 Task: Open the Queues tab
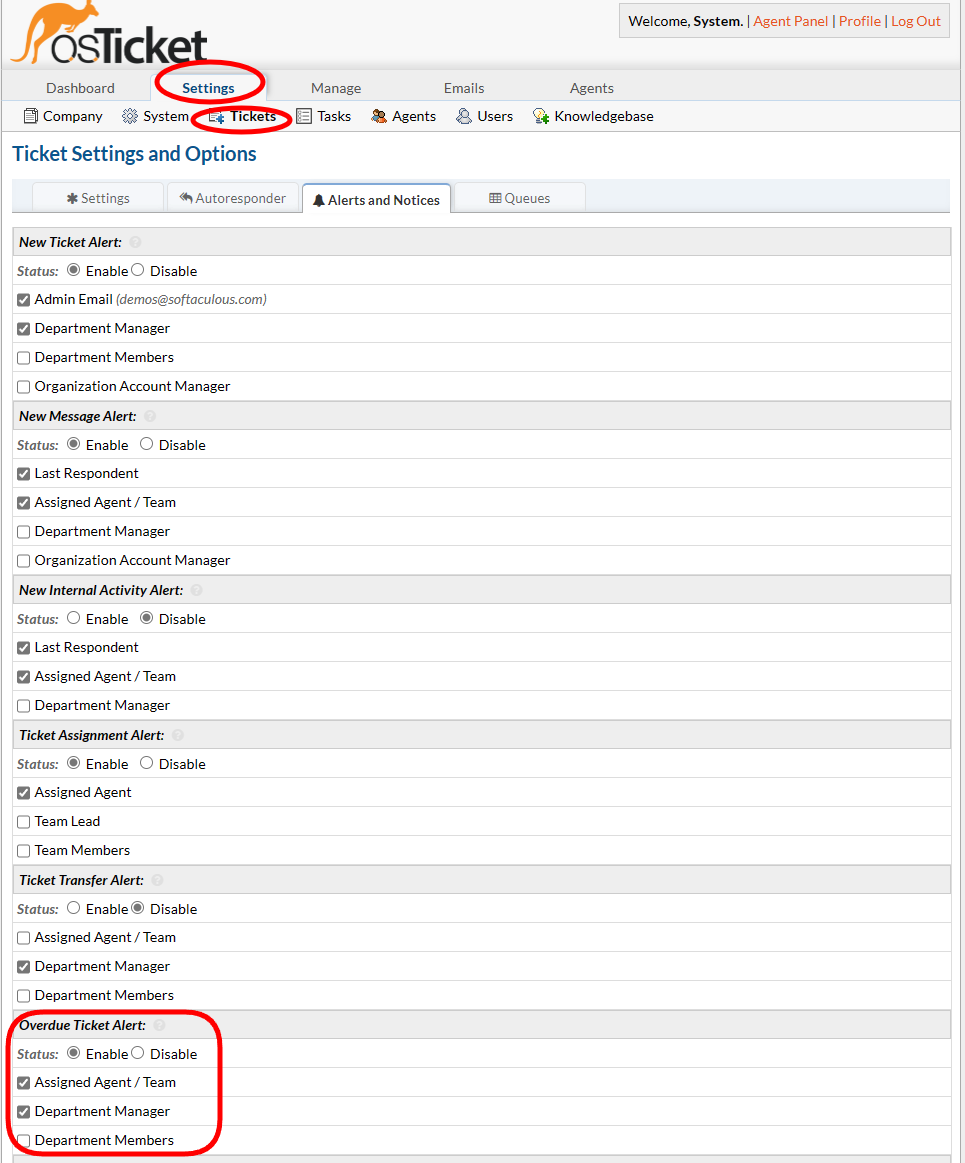point(519,198)
